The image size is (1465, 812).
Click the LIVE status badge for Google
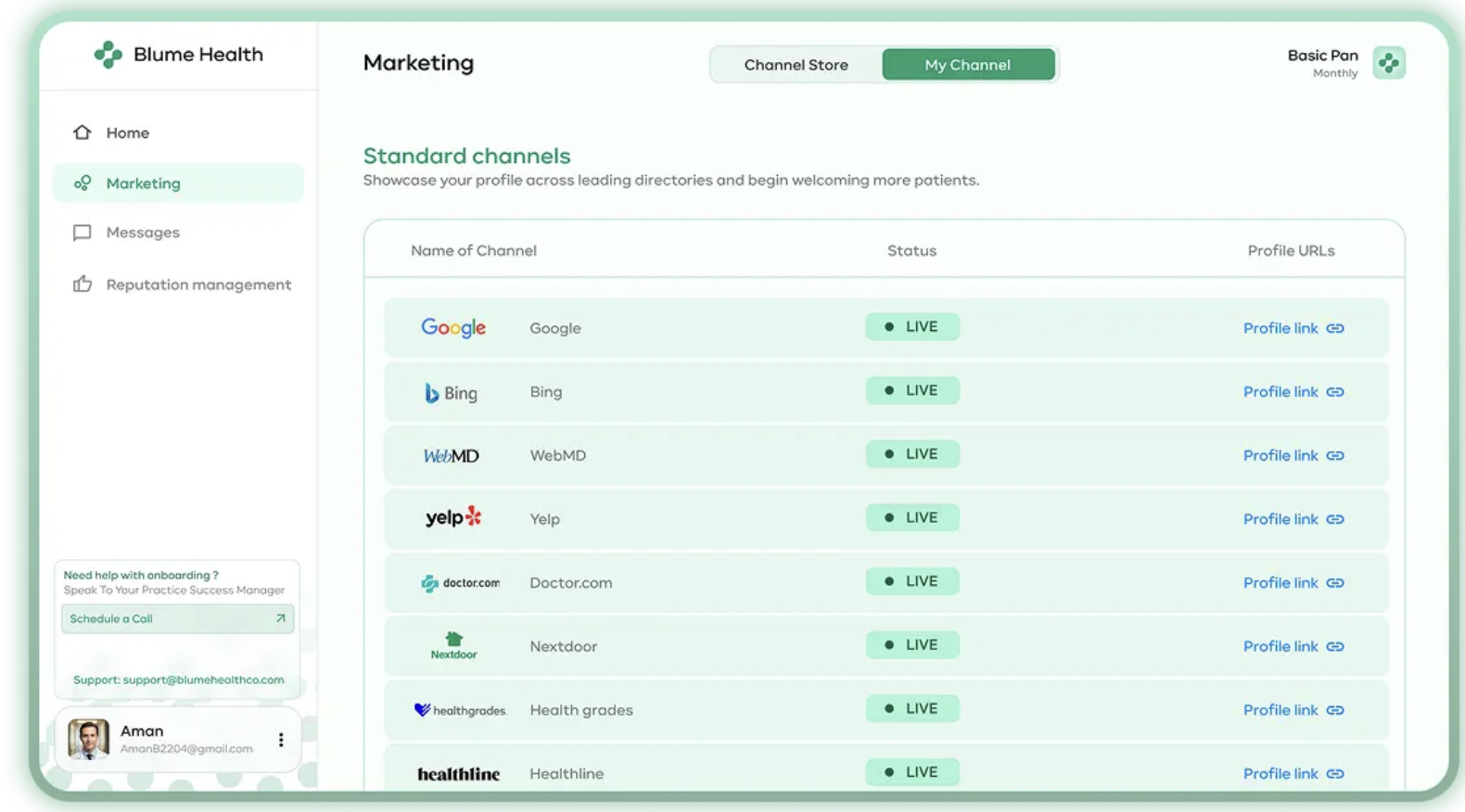point(912,327)
